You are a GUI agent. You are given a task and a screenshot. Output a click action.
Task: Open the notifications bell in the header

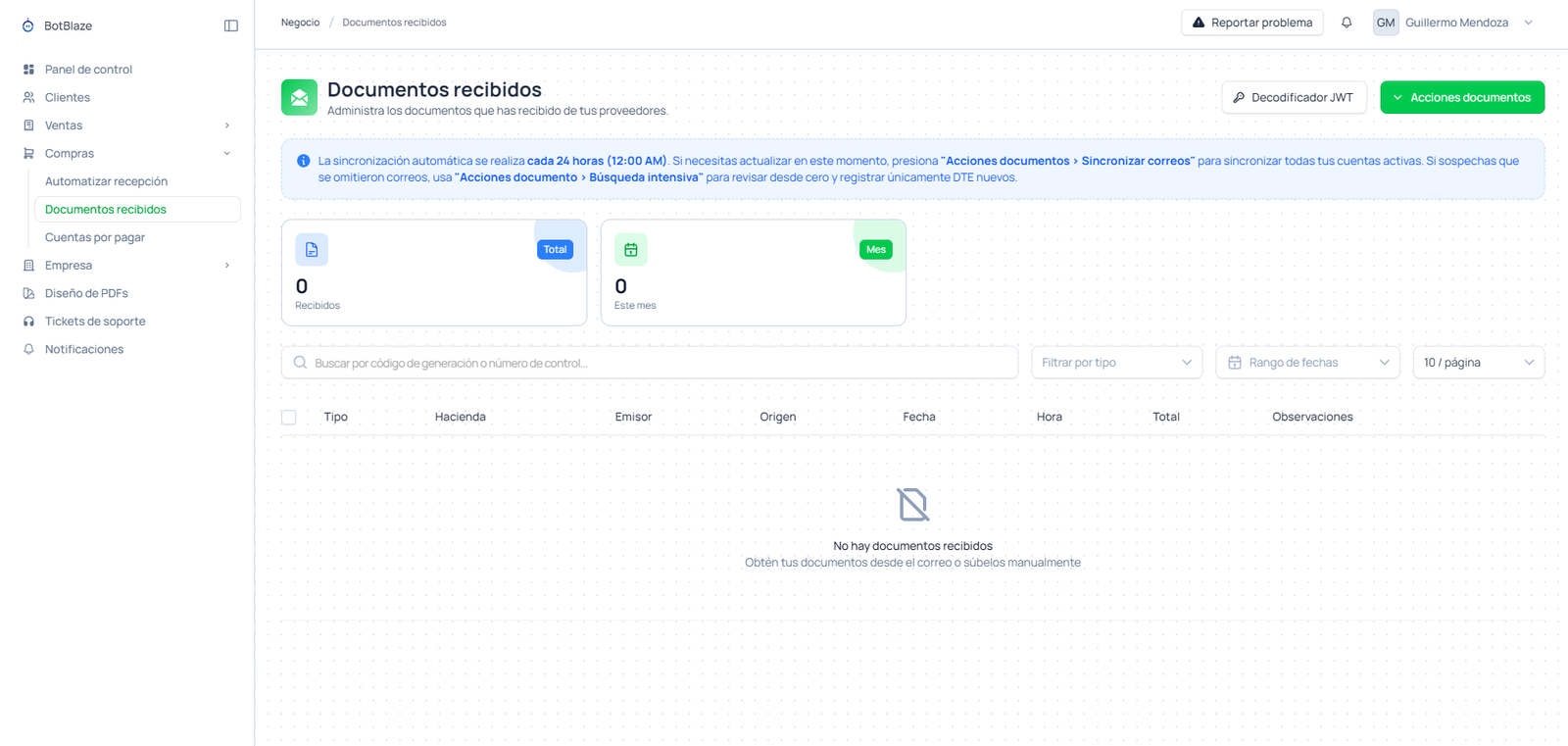(x=1347, y=23)
